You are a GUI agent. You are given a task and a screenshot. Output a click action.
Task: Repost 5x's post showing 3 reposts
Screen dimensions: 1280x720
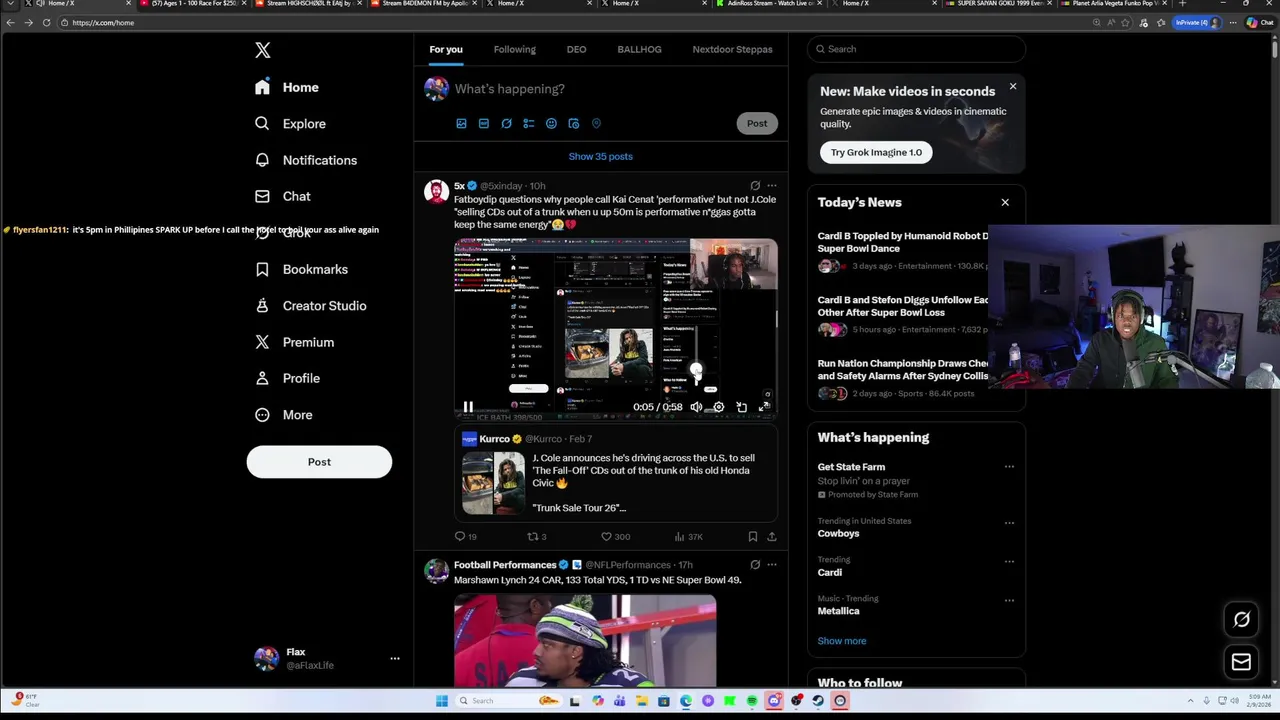pyautogui.click(x=537, y=537)
